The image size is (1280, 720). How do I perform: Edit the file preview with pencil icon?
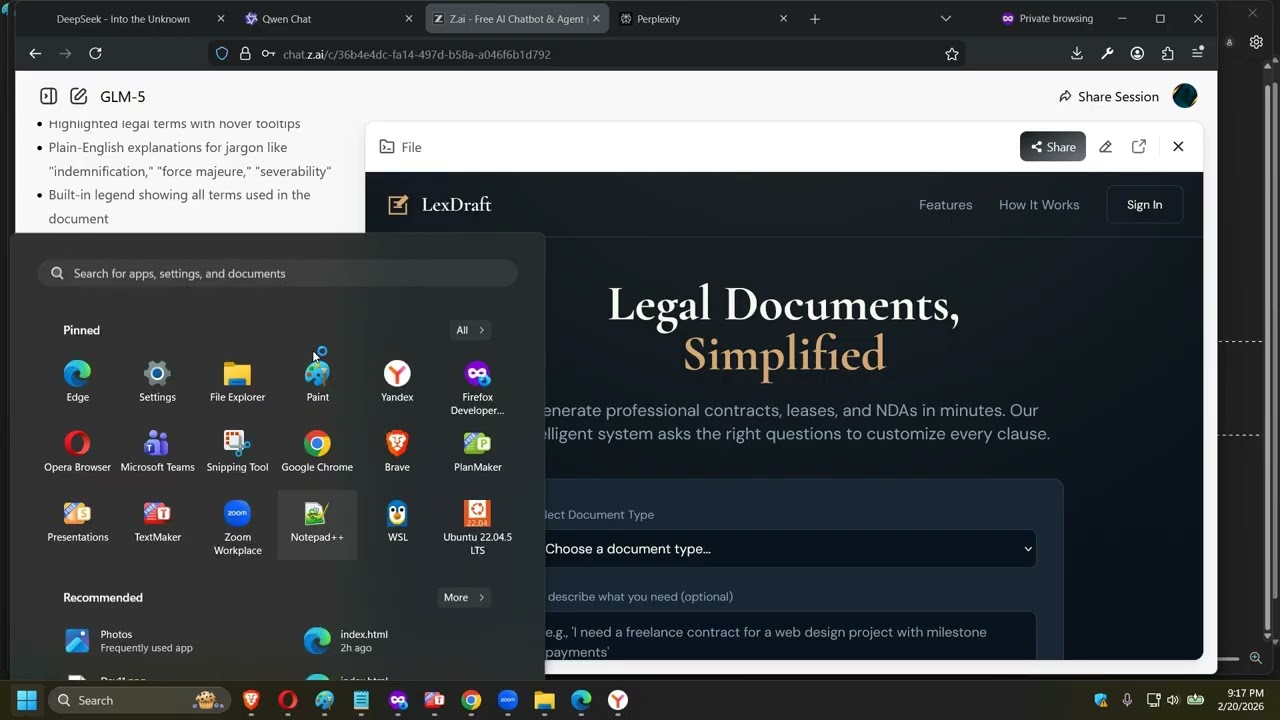pyautogui.click(x=1105, y=147)
